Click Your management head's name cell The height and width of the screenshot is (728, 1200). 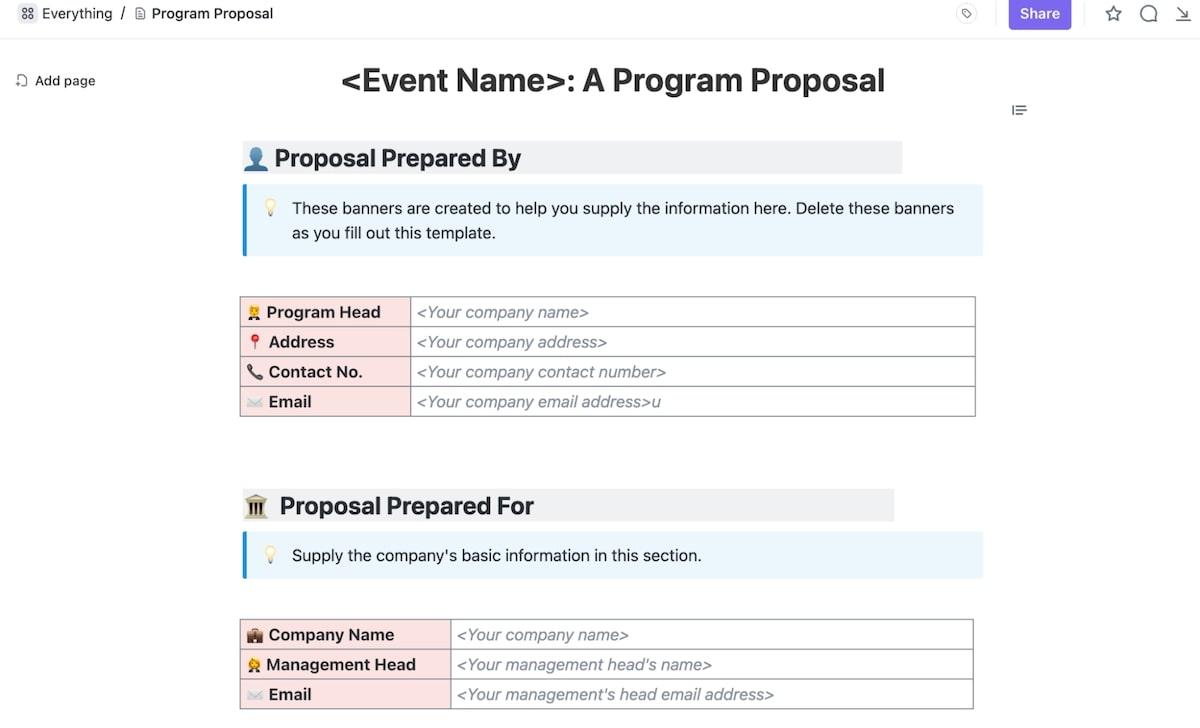711,665
